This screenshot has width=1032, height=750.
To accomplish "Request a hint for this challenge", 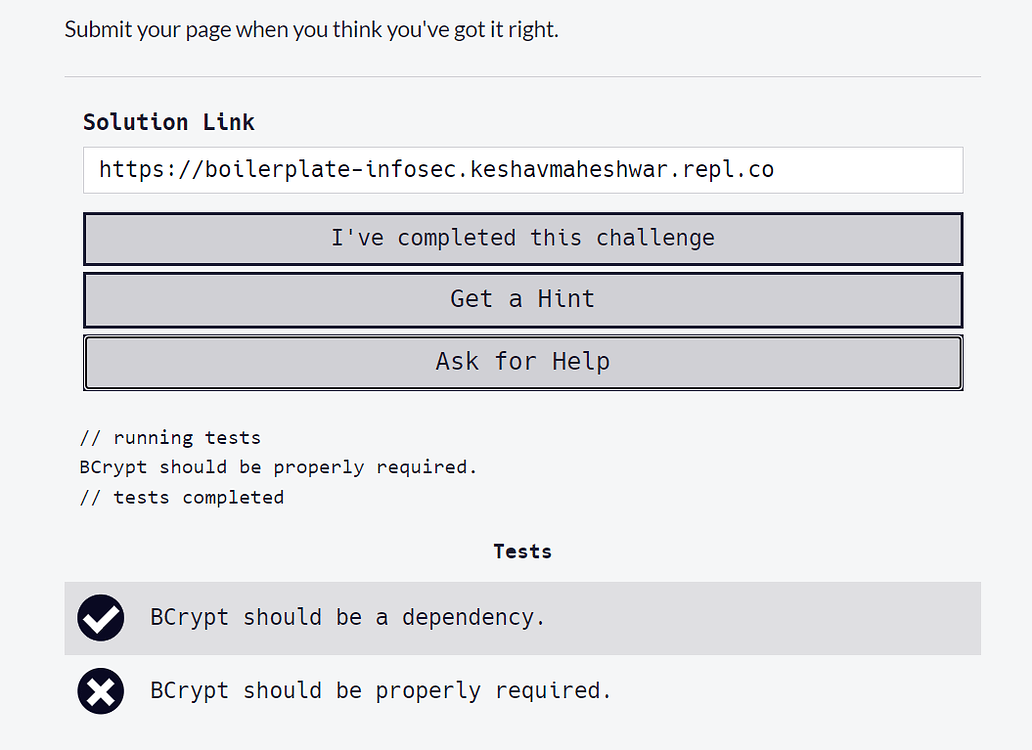I will [522, 299].
